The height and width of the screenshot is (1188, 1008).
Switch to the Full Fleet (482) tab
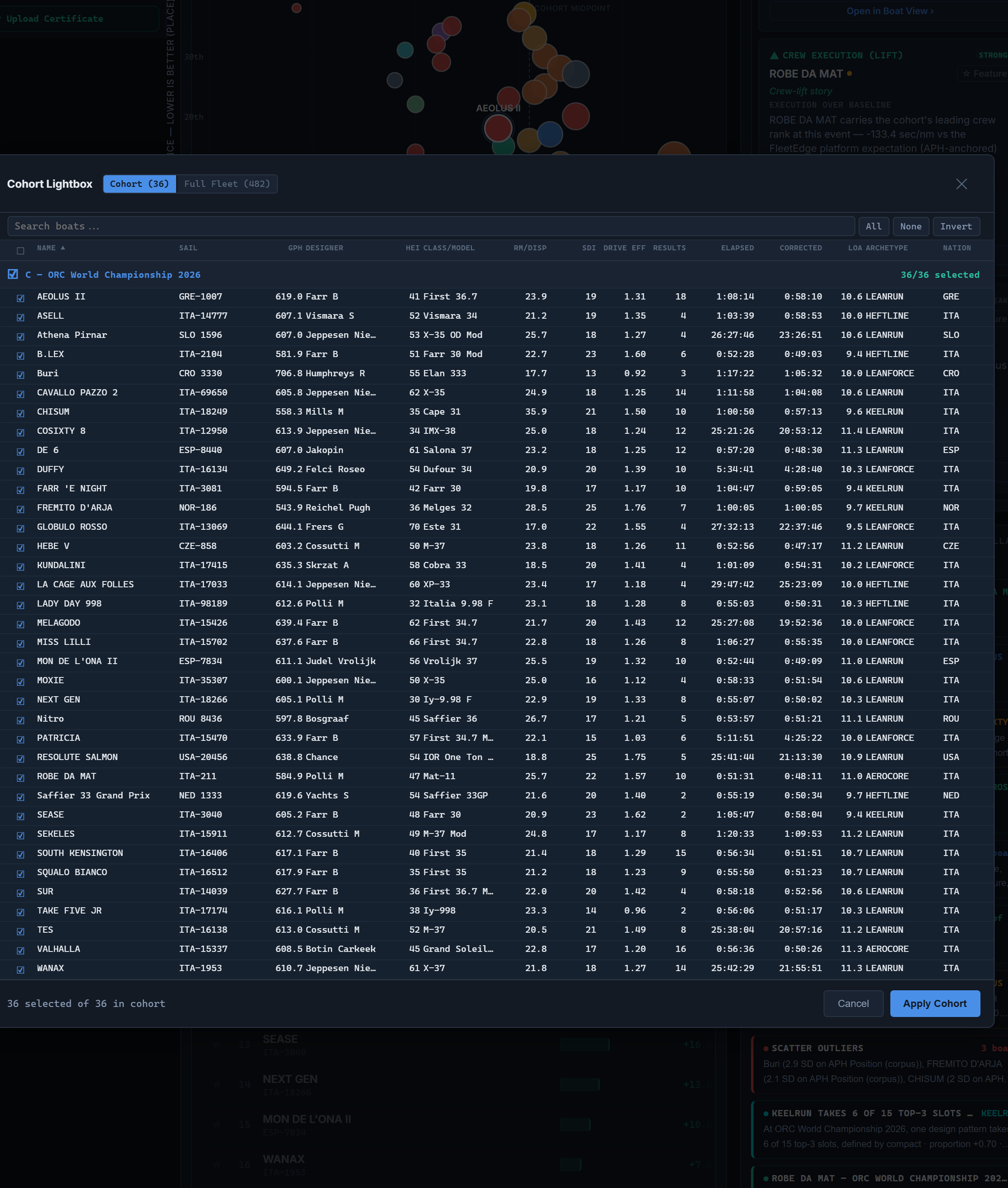click(x=227, y=184)
